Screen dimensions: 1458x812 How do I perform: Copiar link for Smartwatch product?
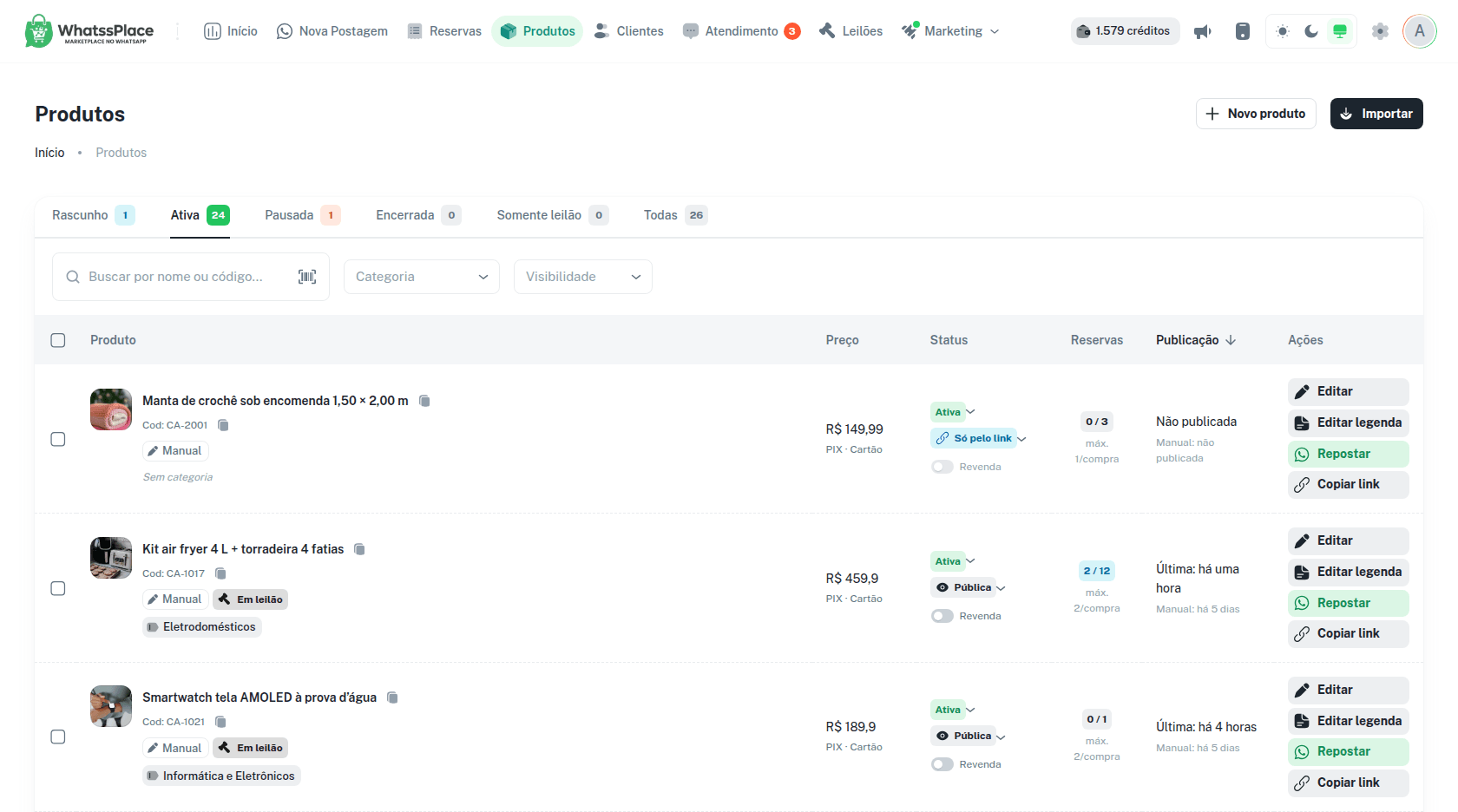(x=1348, y=783)
